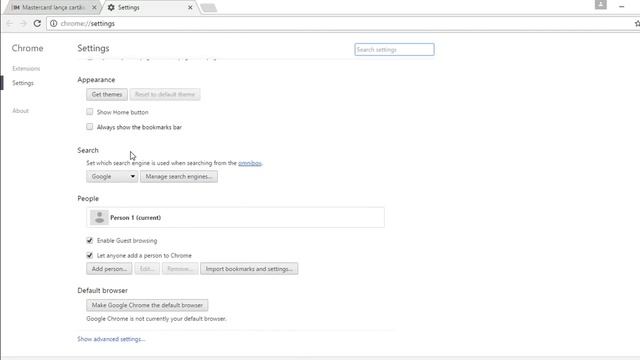Open the profile avatar button in title bar
The height and width of the screenshot is (360, 640).
[600, 5]
